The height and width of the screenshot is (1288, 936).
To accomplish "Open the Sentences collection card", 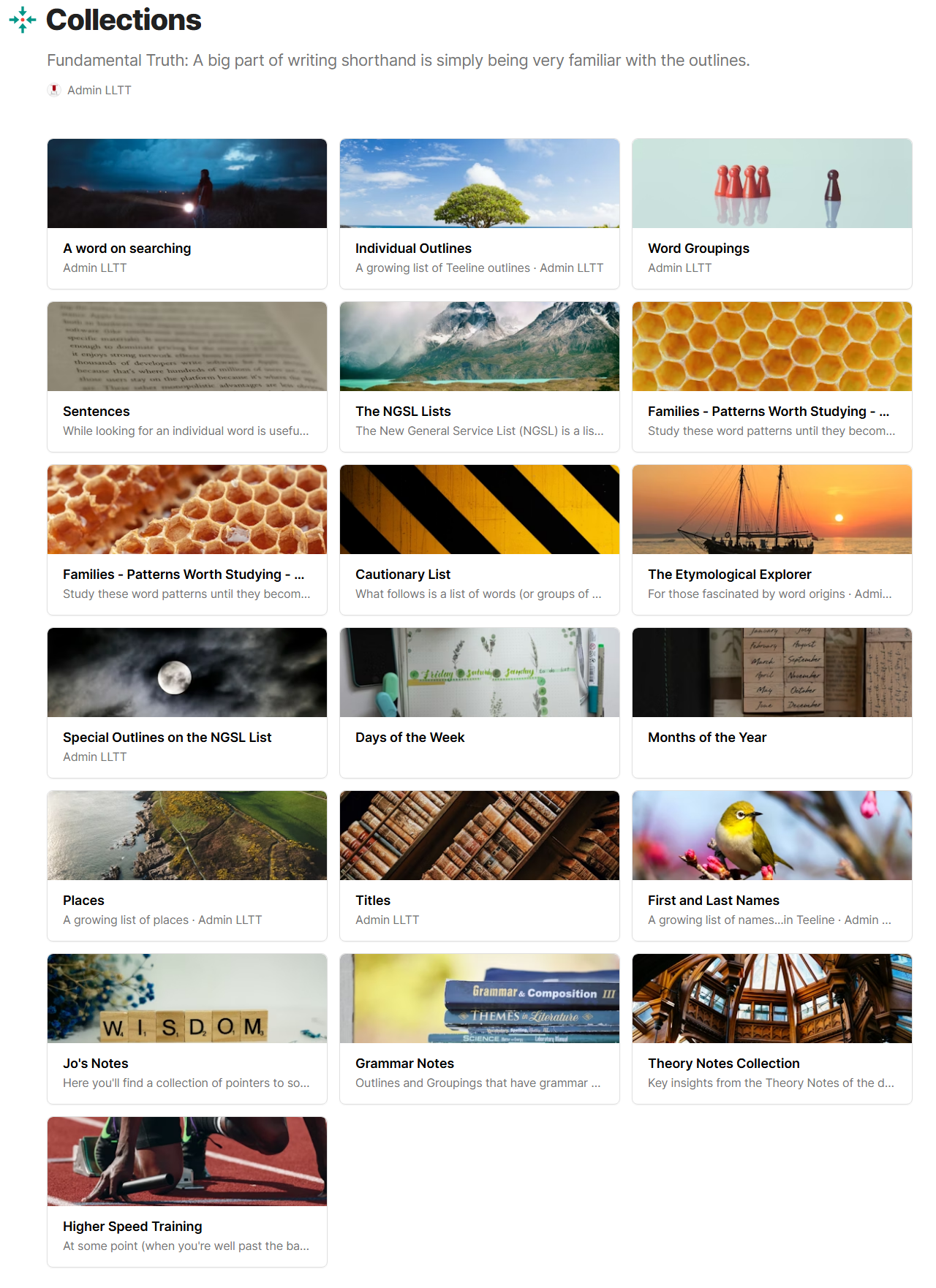I will coord(187,377).
